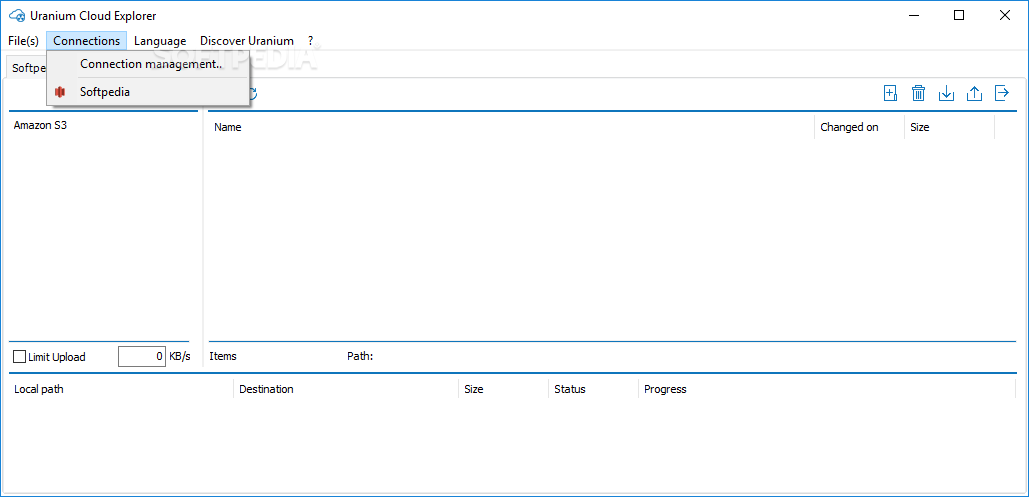The image size is (1029, 497).
Task: Click the download arrow icon
Action: point(946,93)
